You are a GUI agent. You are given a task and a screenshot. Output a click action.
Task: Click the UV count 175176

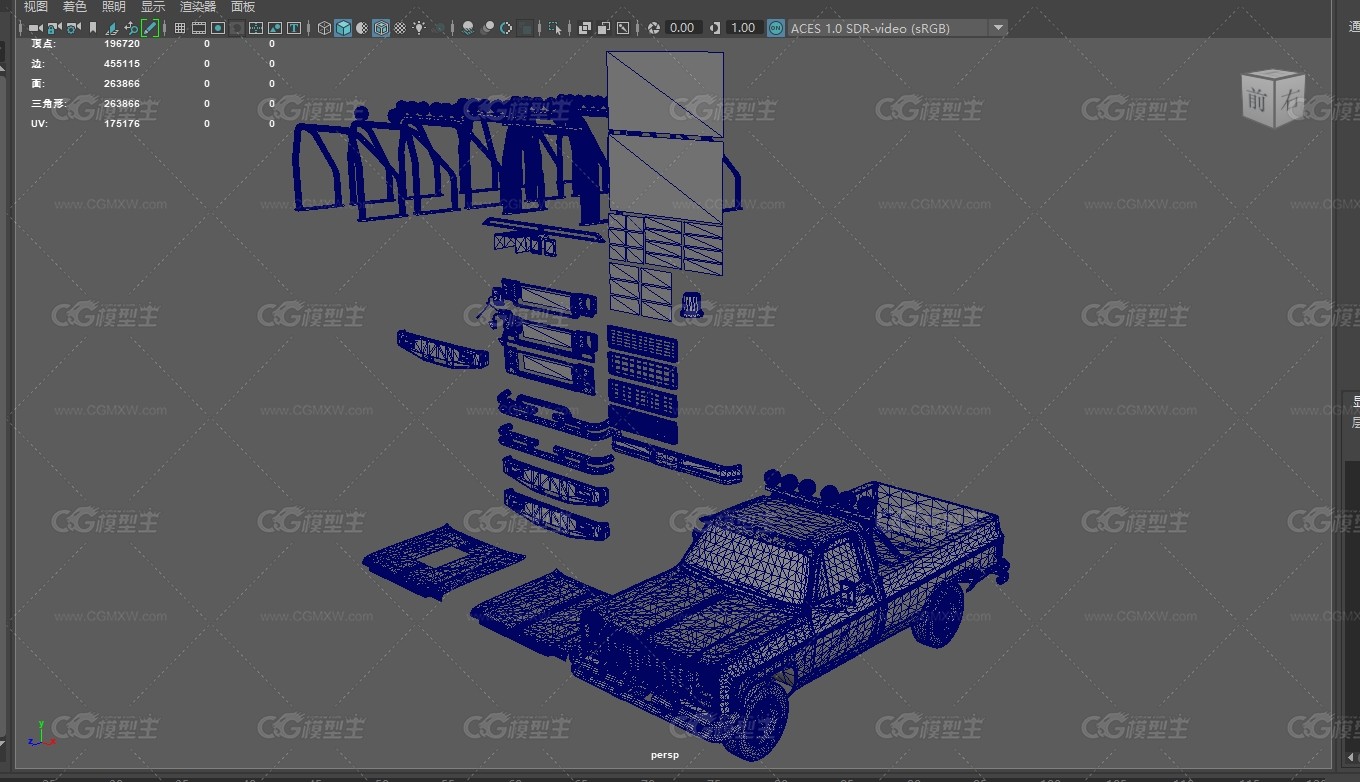pyautogui.click(x=122, y=124)
